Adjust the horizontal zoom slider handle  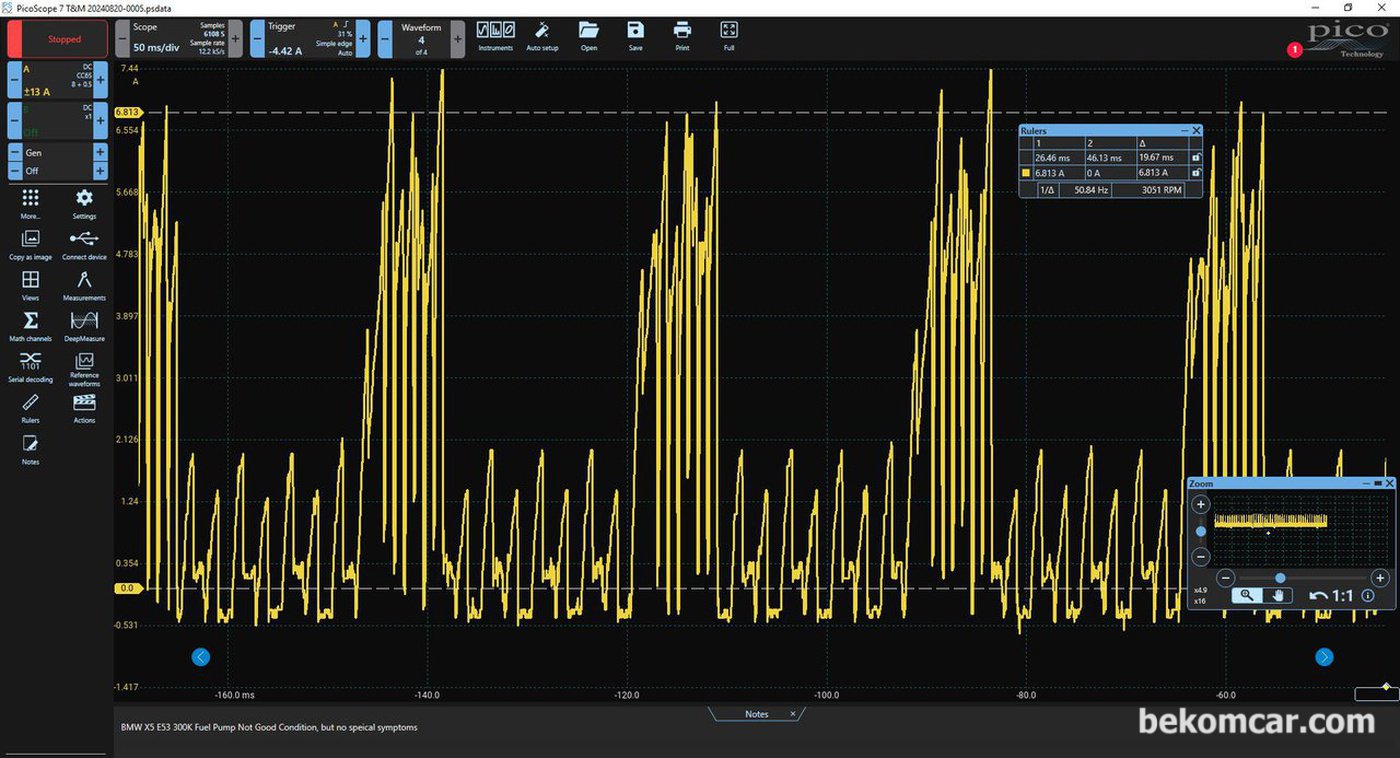tap(1280, 578)
